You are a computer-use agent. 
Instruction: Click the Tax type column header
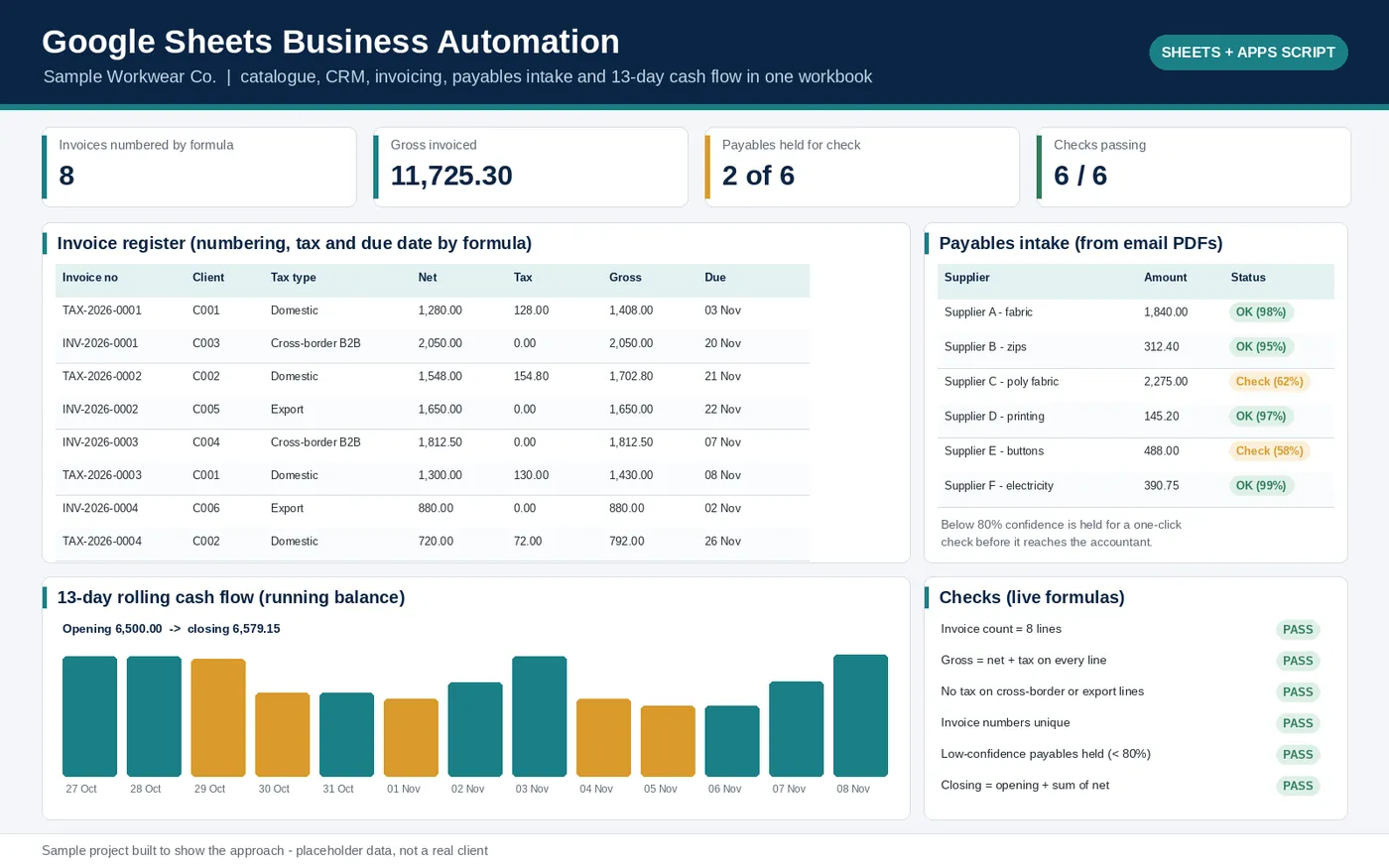tap(294, 278)
